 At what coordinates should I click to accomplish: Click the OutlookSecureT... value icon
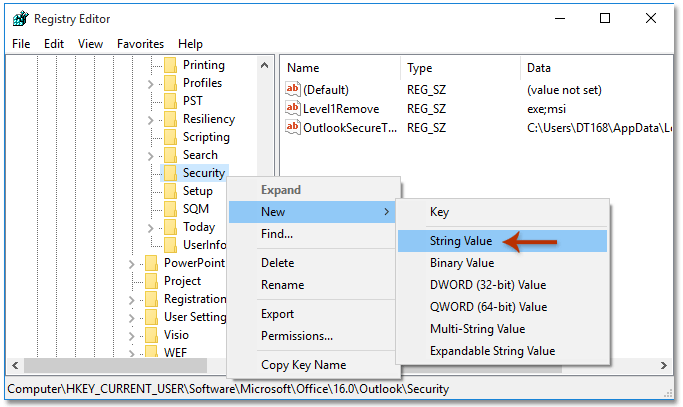tap(293, 127)
